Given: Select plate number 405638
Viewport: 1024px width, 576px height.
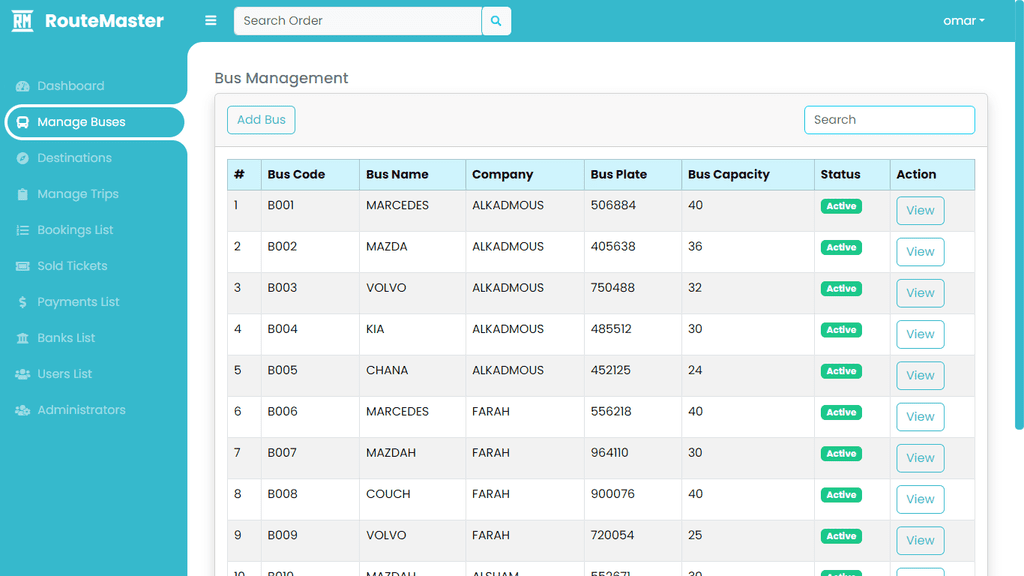Looking at the screenshot, I should [x=613, y=246].
